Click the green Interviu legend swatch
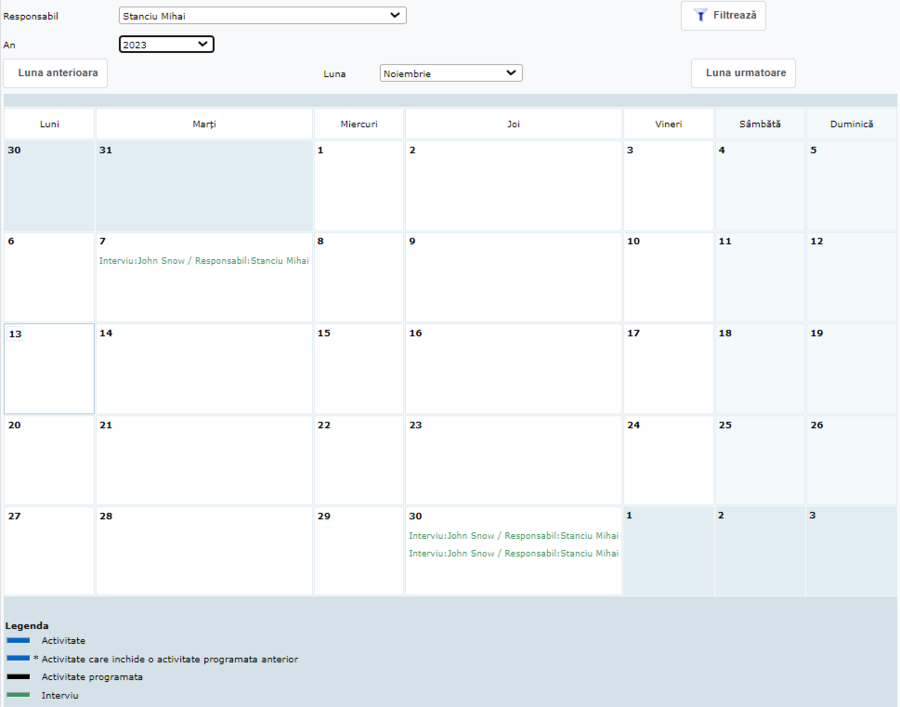The height and width of the screenshot is (707, 900). [18, 694]
